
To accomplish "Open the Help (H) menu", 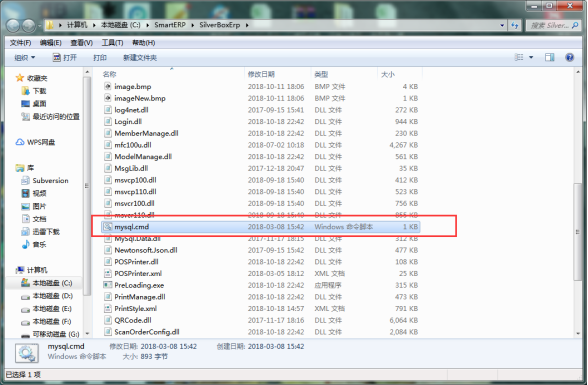I will (144, 43).
